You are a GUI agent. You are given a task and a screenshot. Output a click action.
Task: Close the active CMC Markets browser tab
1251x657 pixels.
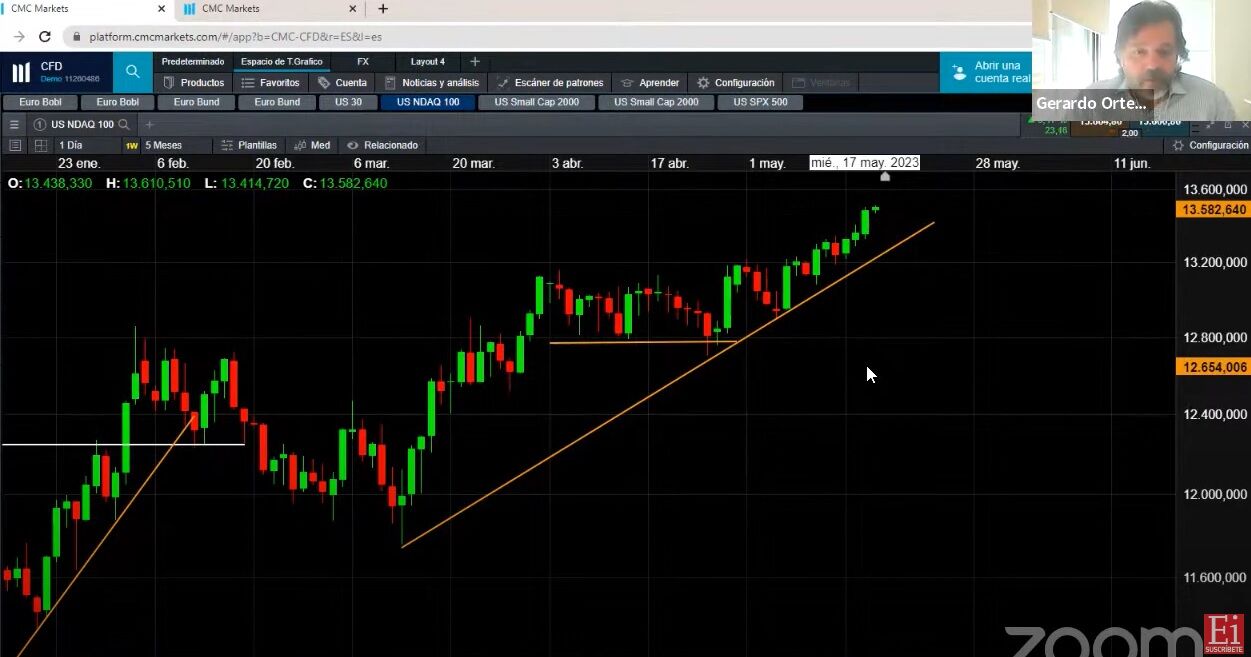tap(162, 9)
